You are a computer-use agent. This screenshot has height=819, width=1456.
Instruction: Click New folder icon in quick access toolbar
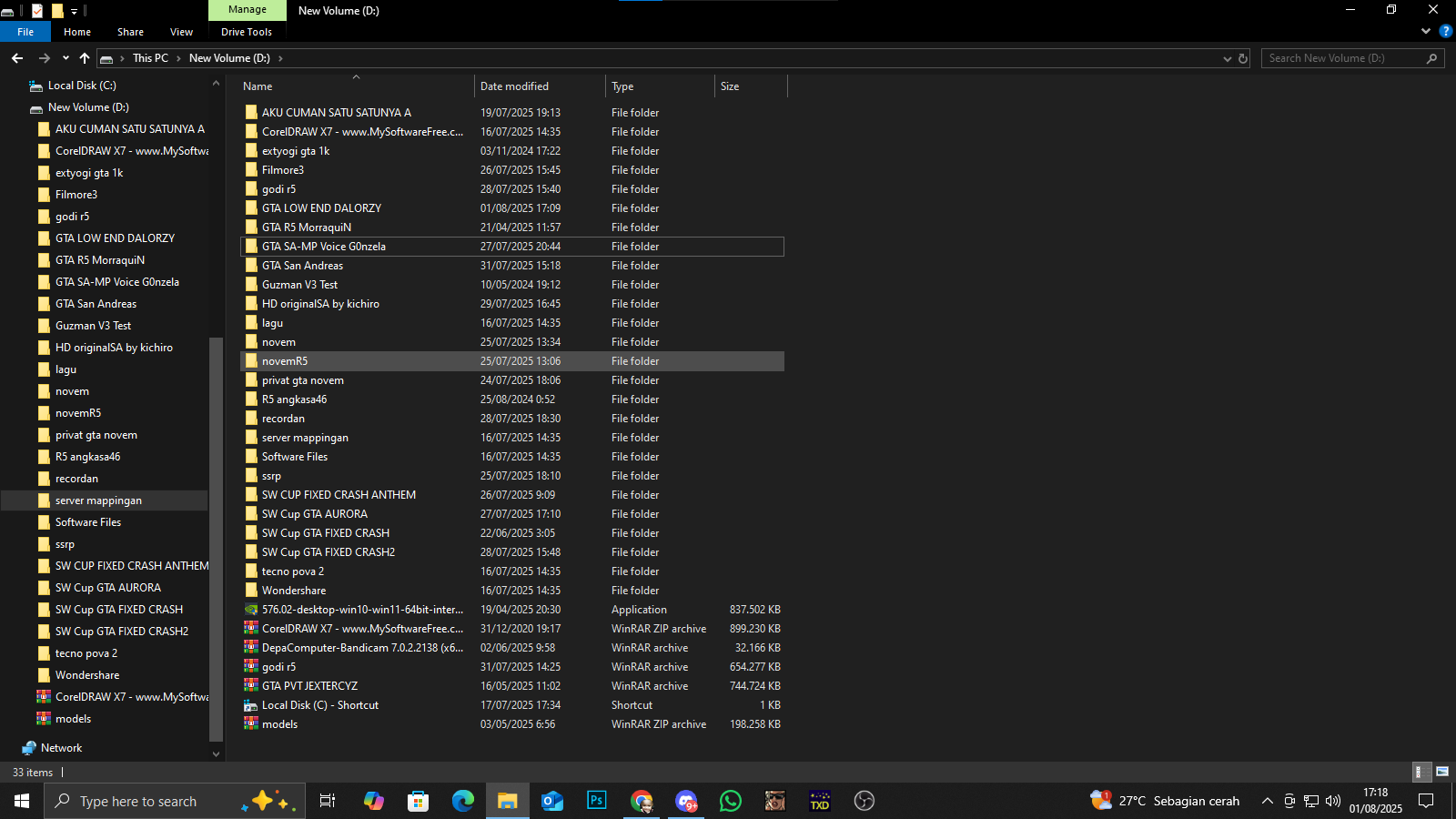pyautogui.click(x=57, y=11)
